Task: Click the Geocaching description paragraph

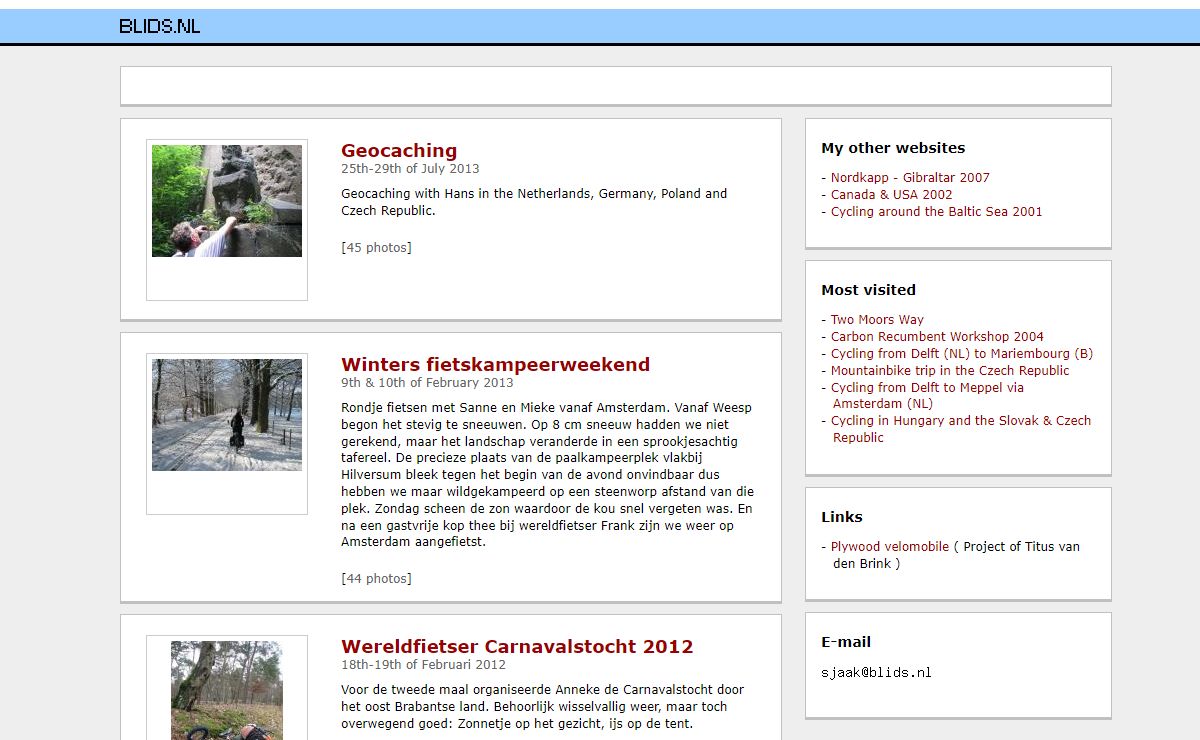Action: click(534, 203)
